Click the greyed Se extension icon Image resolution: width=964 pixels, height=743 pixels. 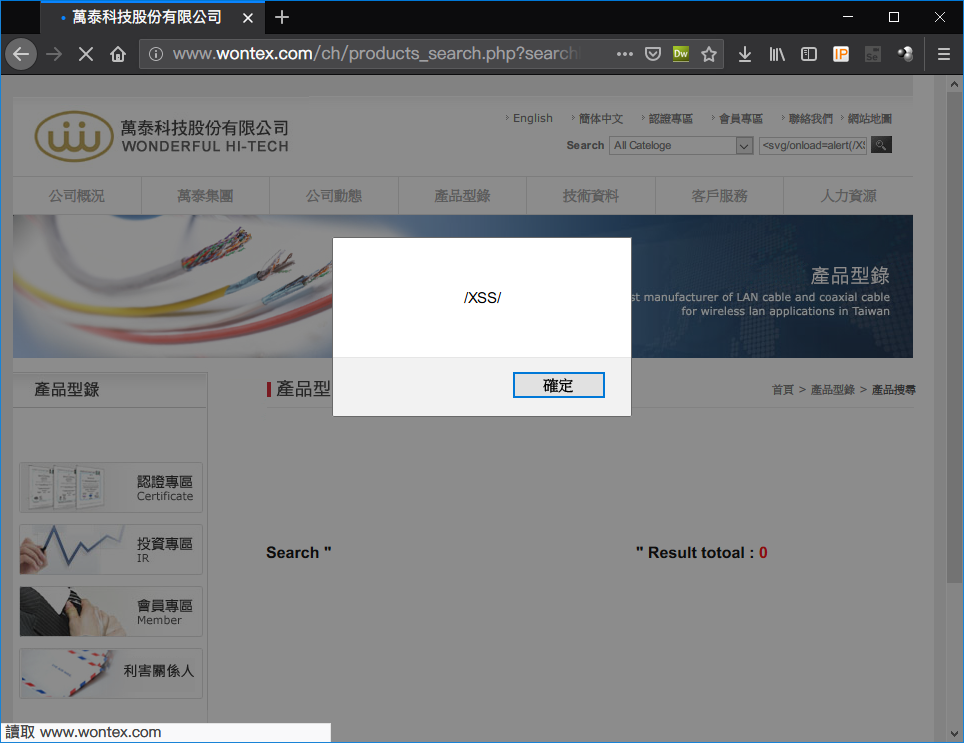pos(872,54)
